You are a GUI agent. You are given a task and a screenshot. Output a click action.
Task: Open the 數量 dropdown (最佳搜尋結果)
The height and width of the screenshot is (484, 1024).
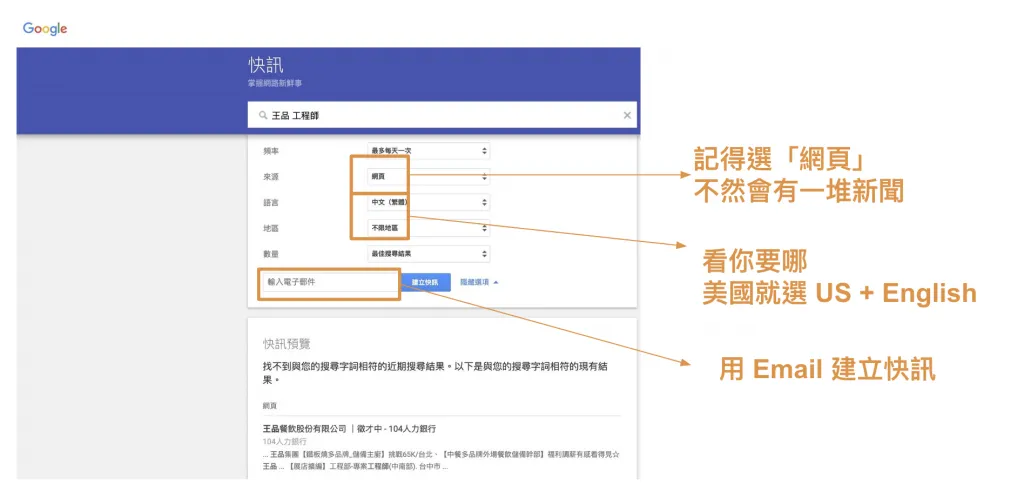(x=428, y=254)
